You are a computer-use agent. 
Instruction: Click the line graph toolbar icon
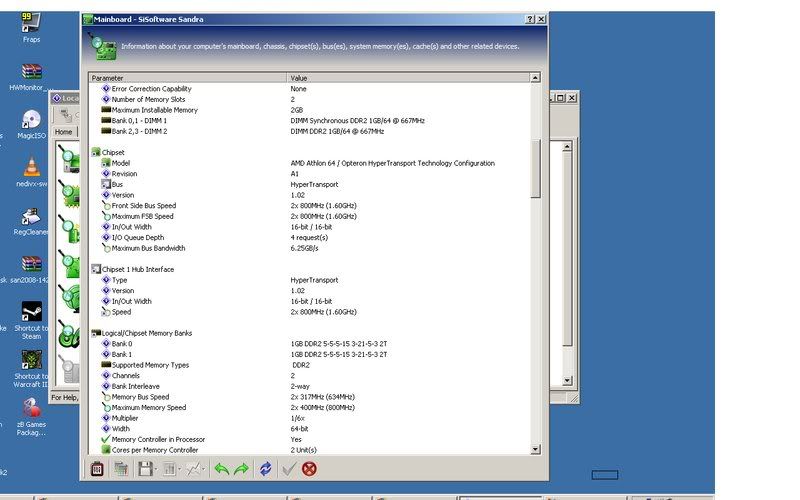tap(193, 468)
